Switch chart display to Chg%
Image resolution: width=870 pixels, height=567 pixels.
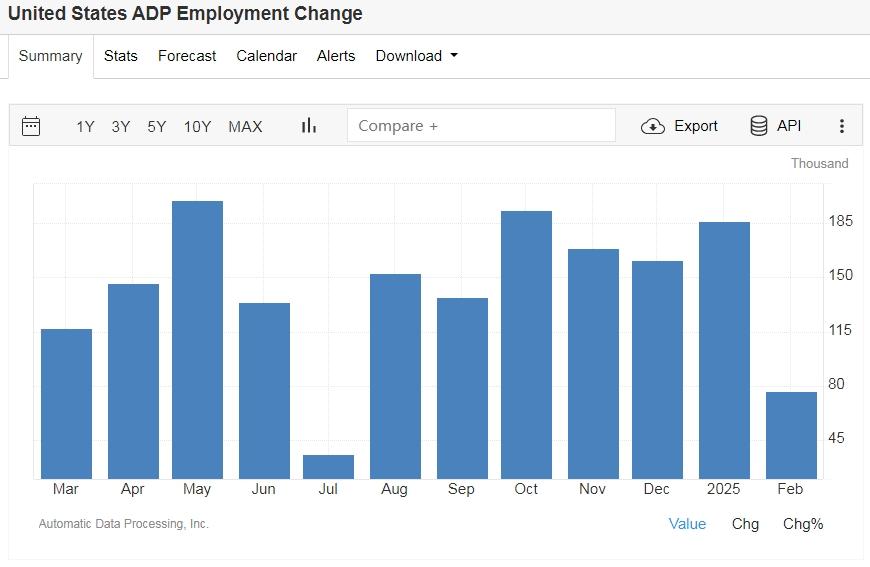(803, 524)
